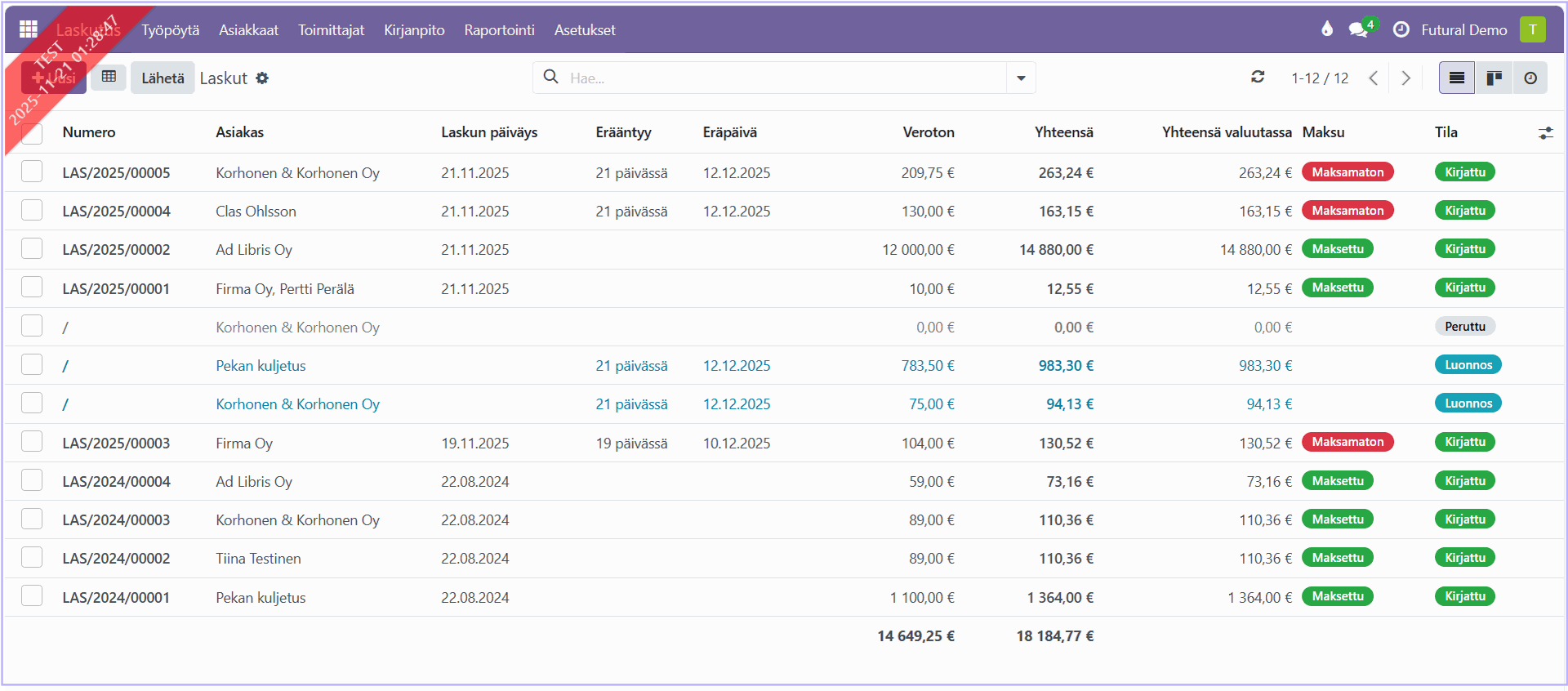Switch to activity view

coord(1530,78)
